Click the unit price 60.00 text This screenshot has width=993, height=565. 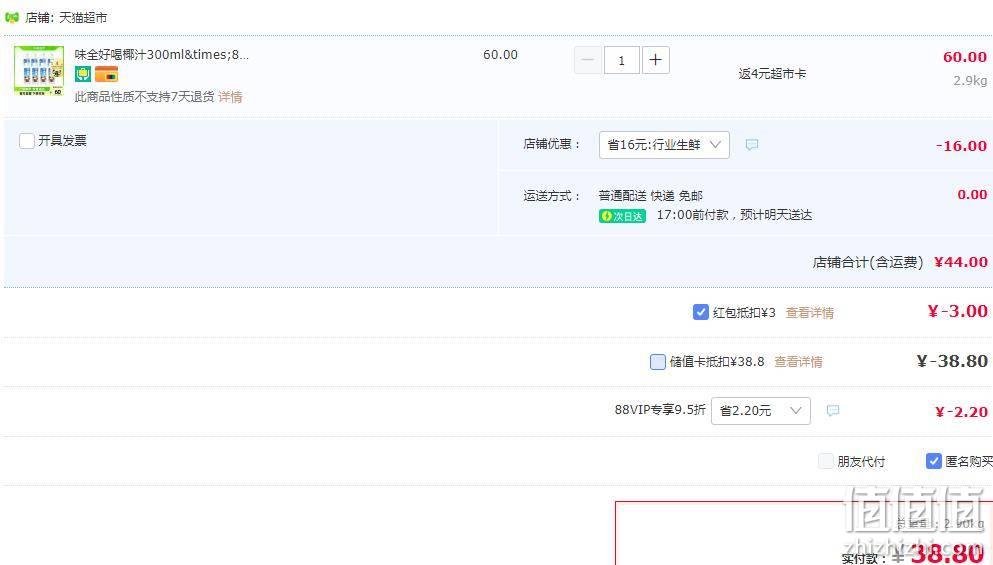pyautogui.click(x=500, y=55)
